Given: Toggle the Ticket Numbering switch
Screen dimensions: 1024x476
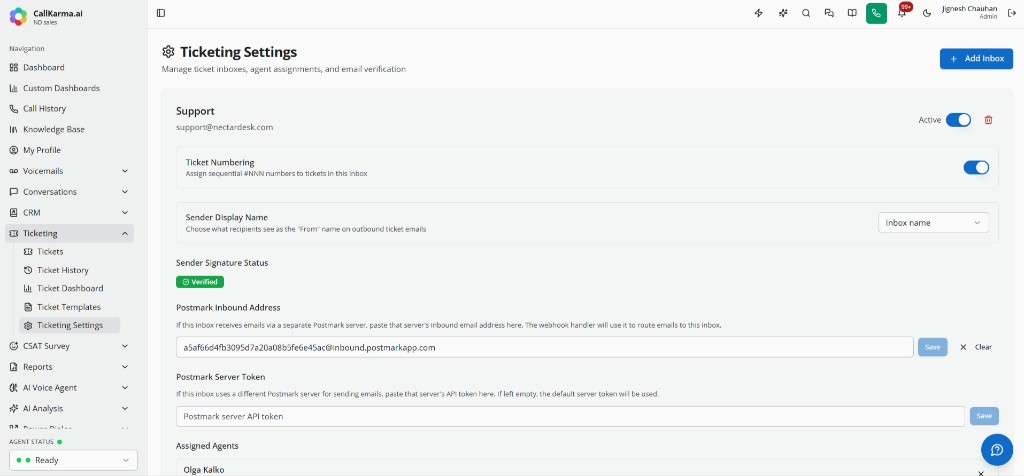Looking at the screenshot, I should point(976,168).
